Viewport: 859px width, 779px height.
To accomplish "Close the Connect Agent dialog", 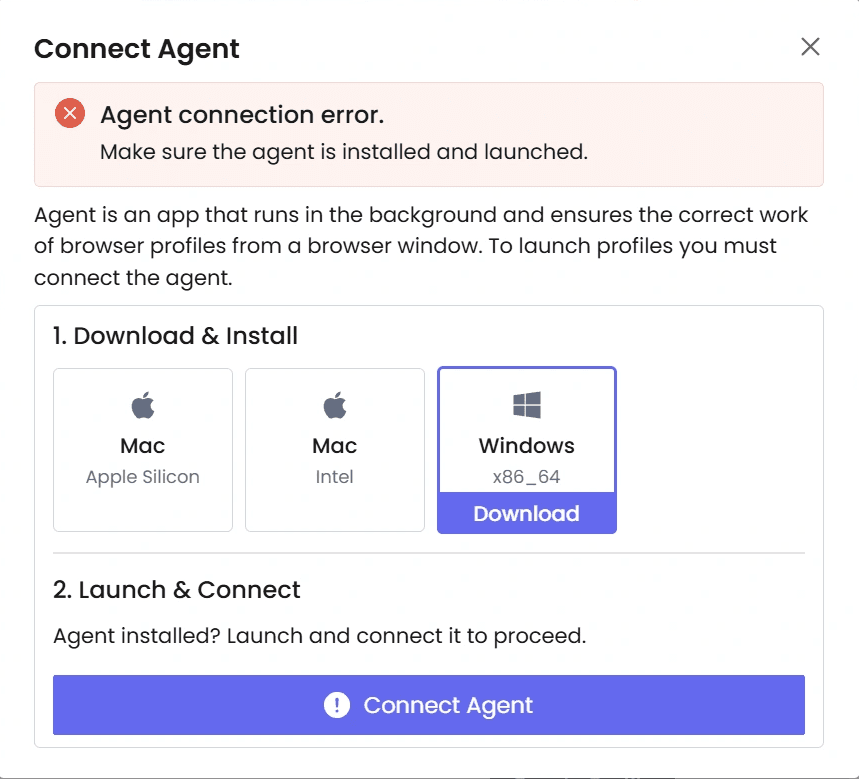I will (x=810, y=47).
